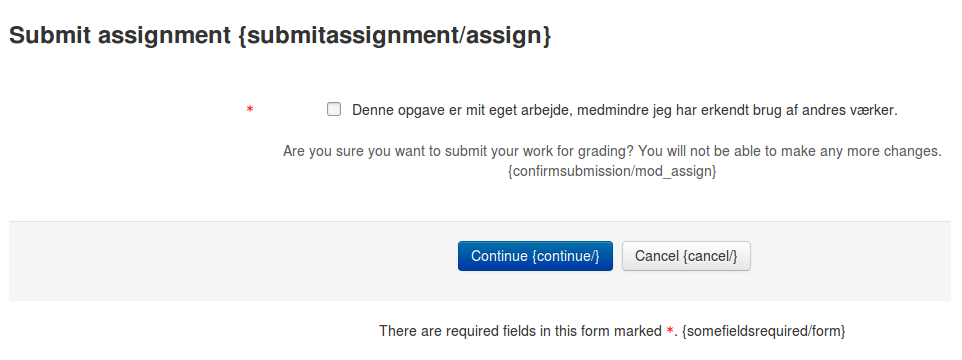Click the Cancel {cancel/} button
This screenshot has width=962, height=360.
coord(686,256)
